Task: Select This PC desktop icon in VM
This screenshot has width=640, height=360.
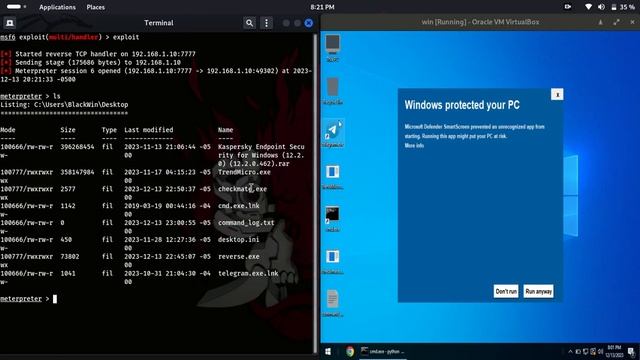Action: coord(333,48)
